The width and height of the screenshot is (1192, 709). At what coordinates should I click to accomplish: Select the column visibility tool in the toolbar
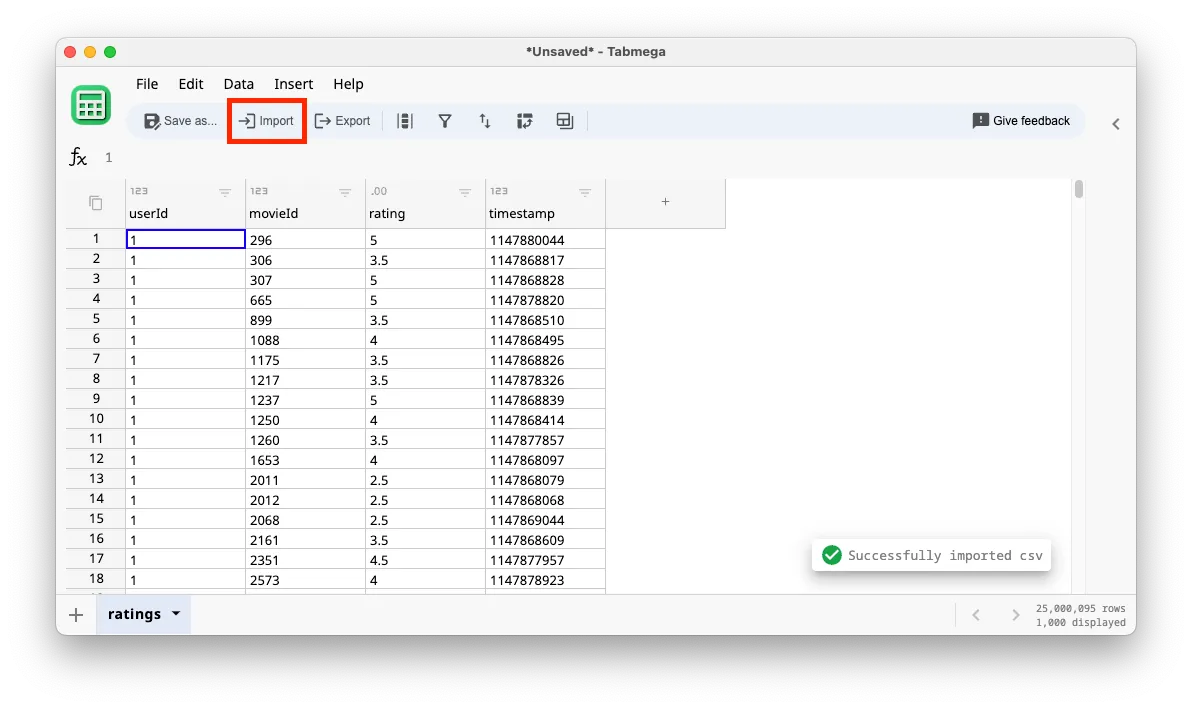click(x=404, y=120)
